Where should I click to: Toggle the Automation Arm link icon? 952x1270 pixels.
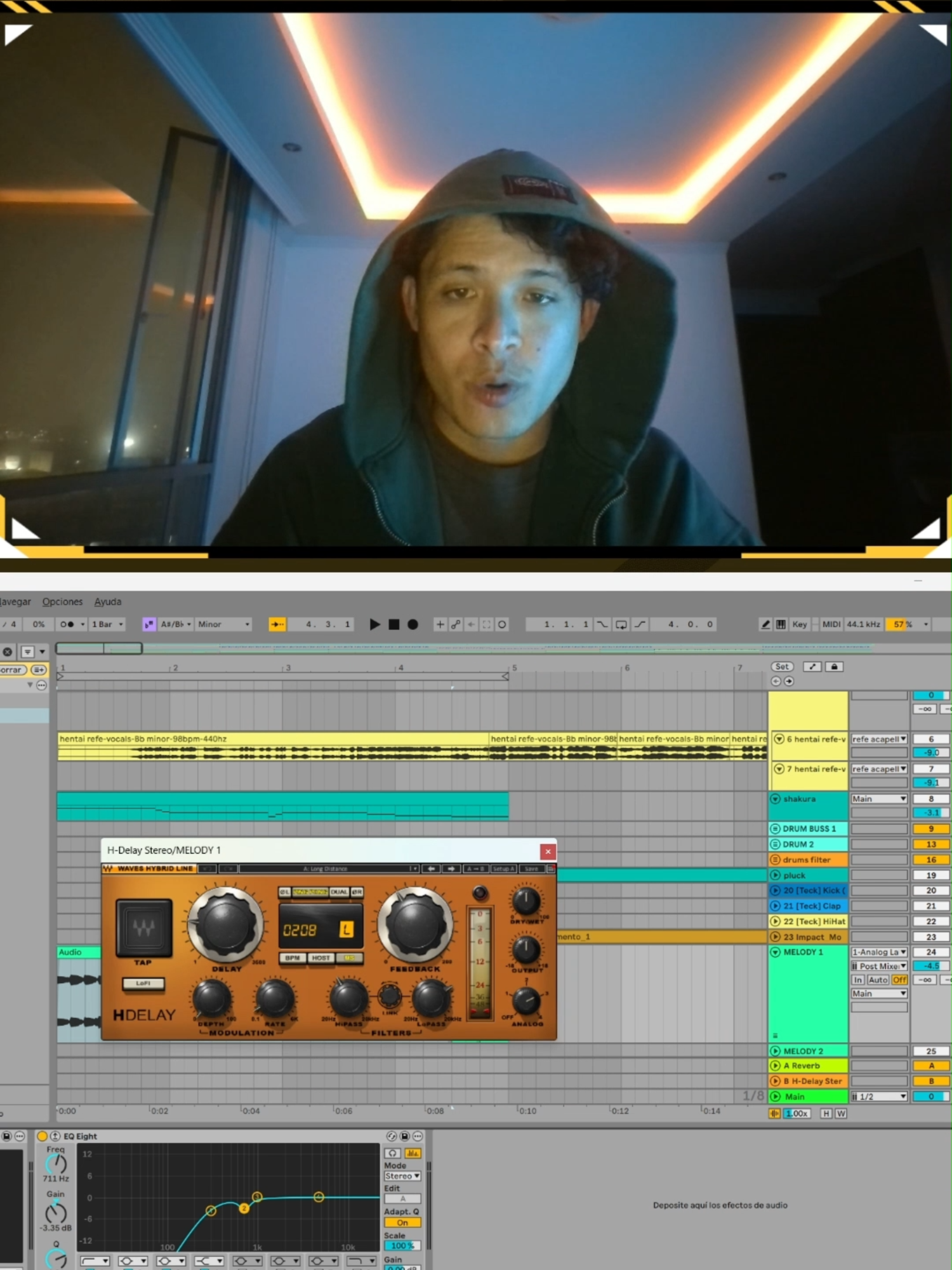point(456,624)
